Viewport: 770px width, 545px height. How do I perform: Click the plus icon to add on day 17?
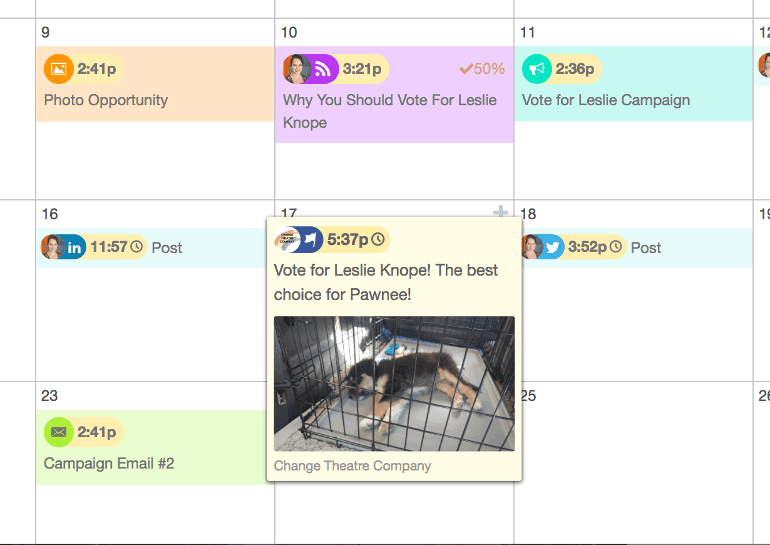[501, 212]
